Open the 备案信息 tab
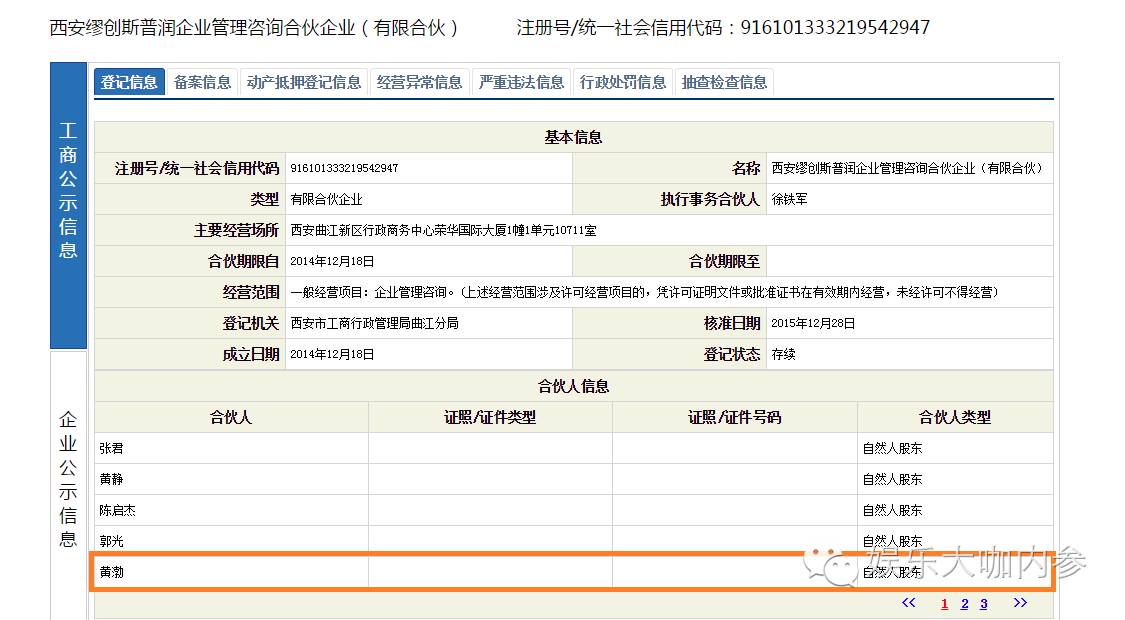This screenshot has height=620, width=1125. [x=202, y=82]
